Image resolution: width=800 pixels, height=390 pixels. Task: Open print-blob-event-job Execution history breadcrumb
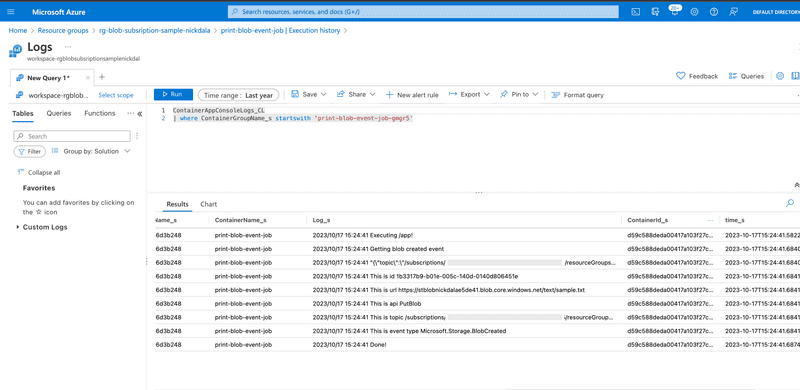pyautogui.click(x=280, y=31)
